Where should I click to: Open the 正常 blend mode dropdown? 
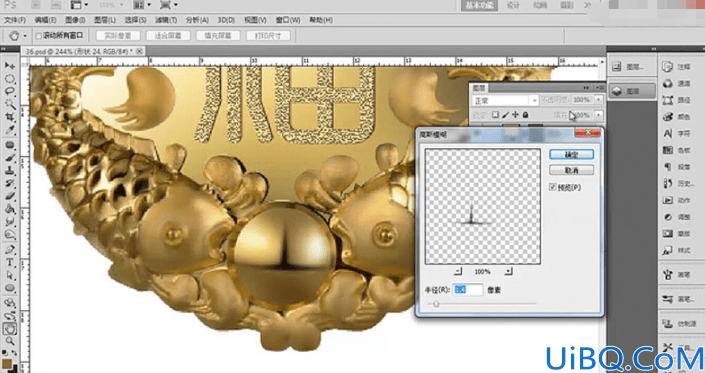pyautogui.click(x=505, y=100)
